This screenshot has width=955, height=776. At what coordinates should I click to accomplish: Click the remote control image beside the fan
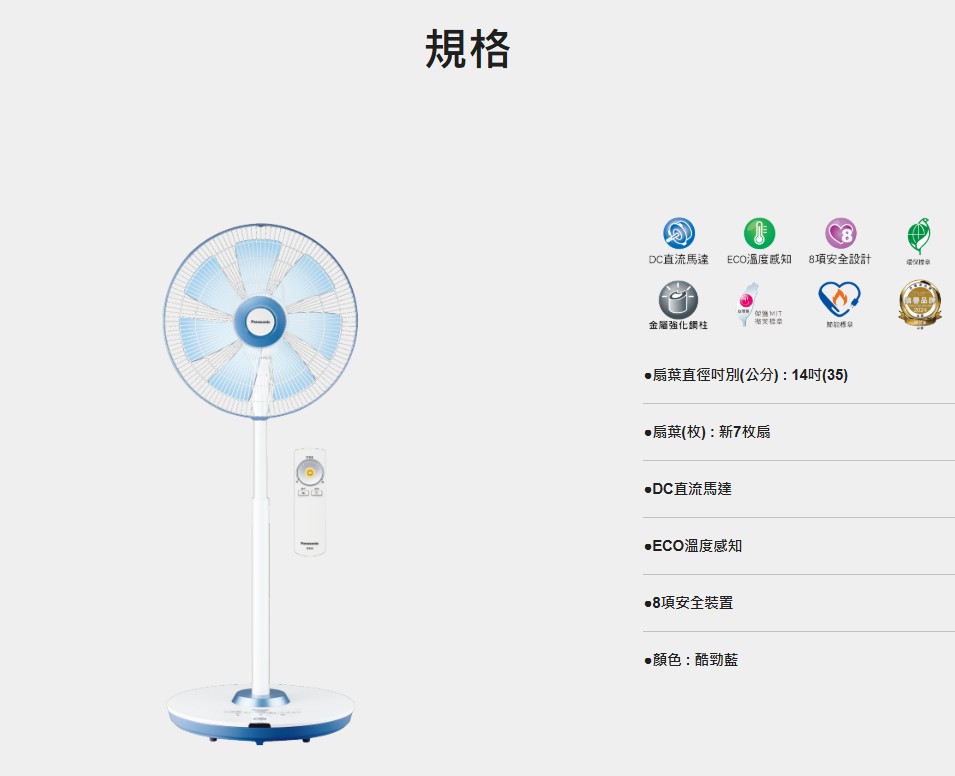coord(310,502)
